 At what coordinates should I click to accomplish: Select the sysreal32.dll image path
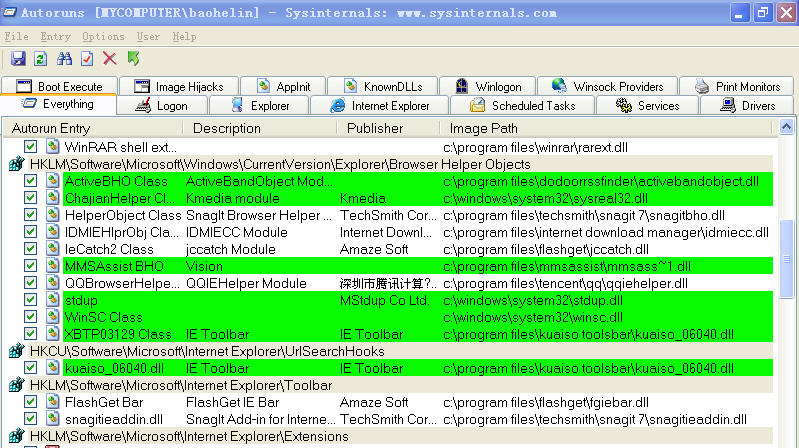pyautogui.click(x=545, y=198)
